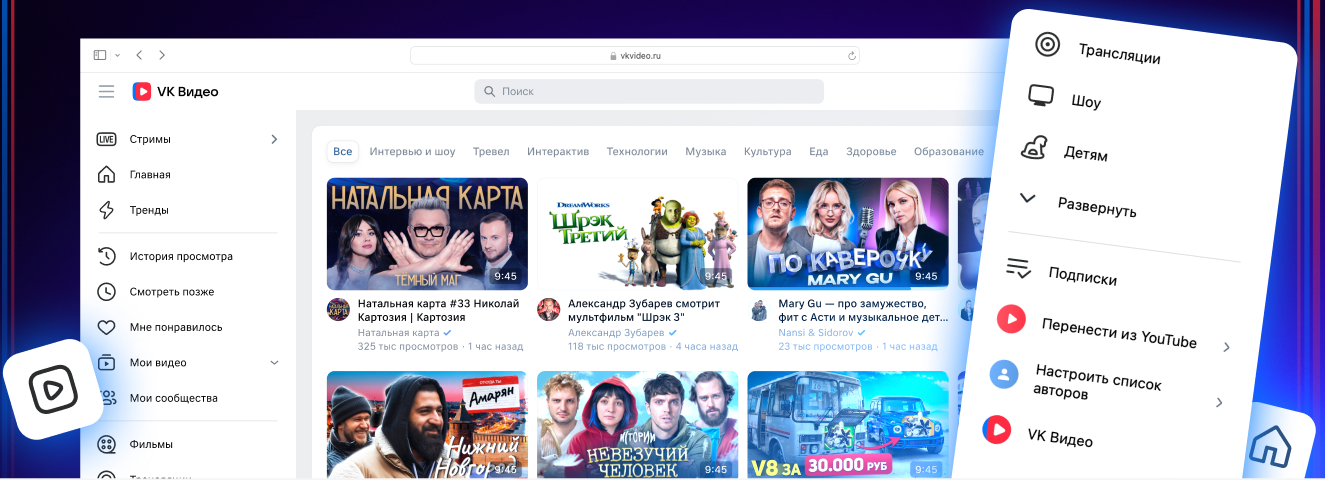Open По каверочку Mary Gu thumbnail
This screenshot has width=1325, height=480.
[848, 234]
